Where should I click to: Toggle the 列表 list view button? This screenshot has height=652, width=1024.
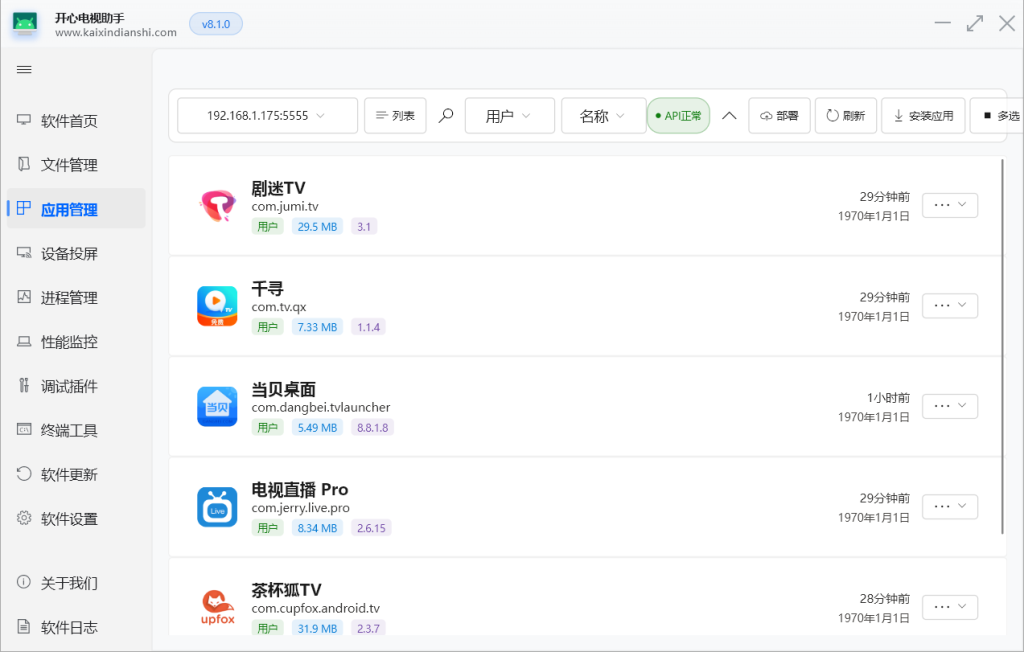(x=395, y=116)
